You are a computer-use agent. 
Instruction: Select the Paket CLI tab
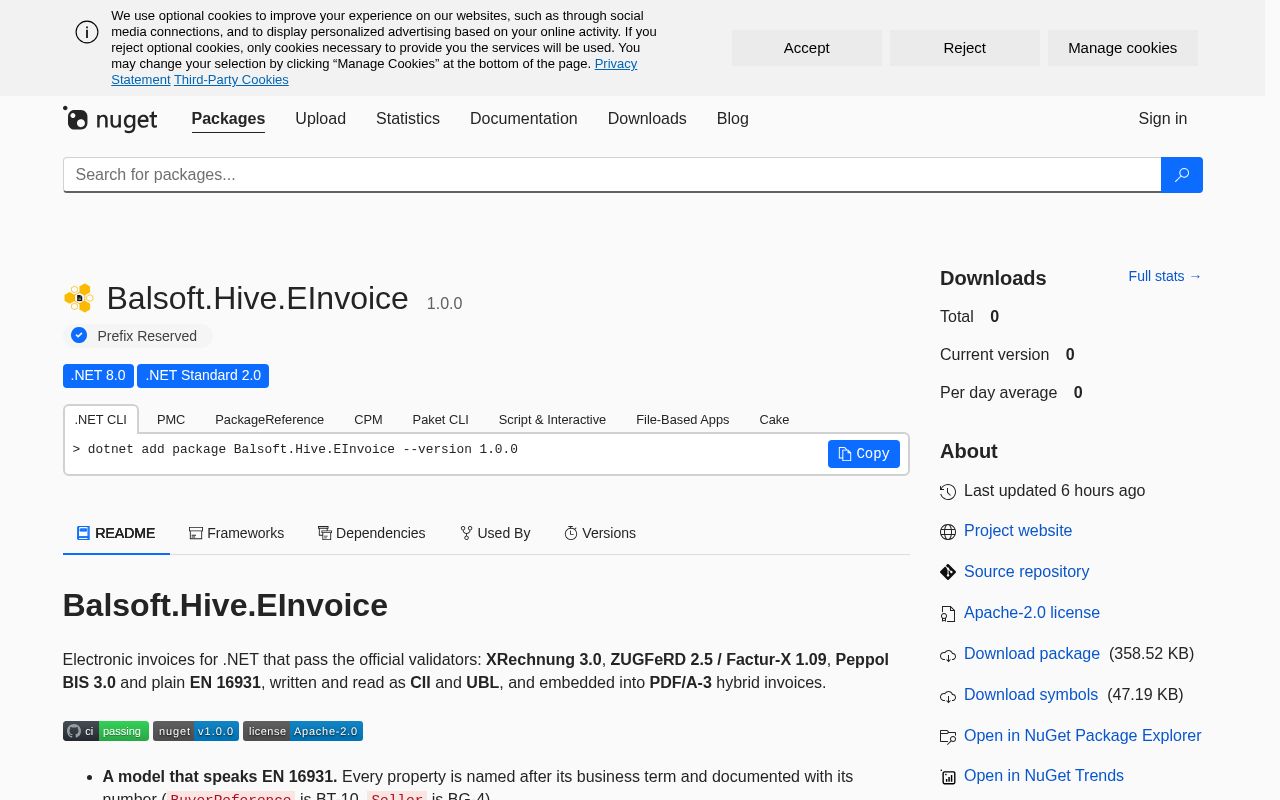(x=440, y=419)
